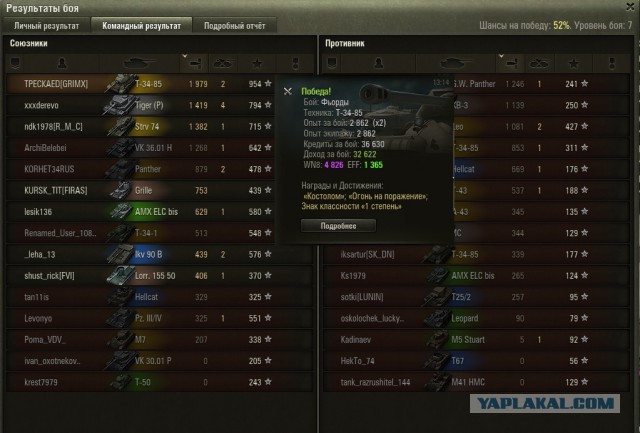This screenshot has height=433, width=640.
Task: Select player lesik136
Action: tap(38, 212)
